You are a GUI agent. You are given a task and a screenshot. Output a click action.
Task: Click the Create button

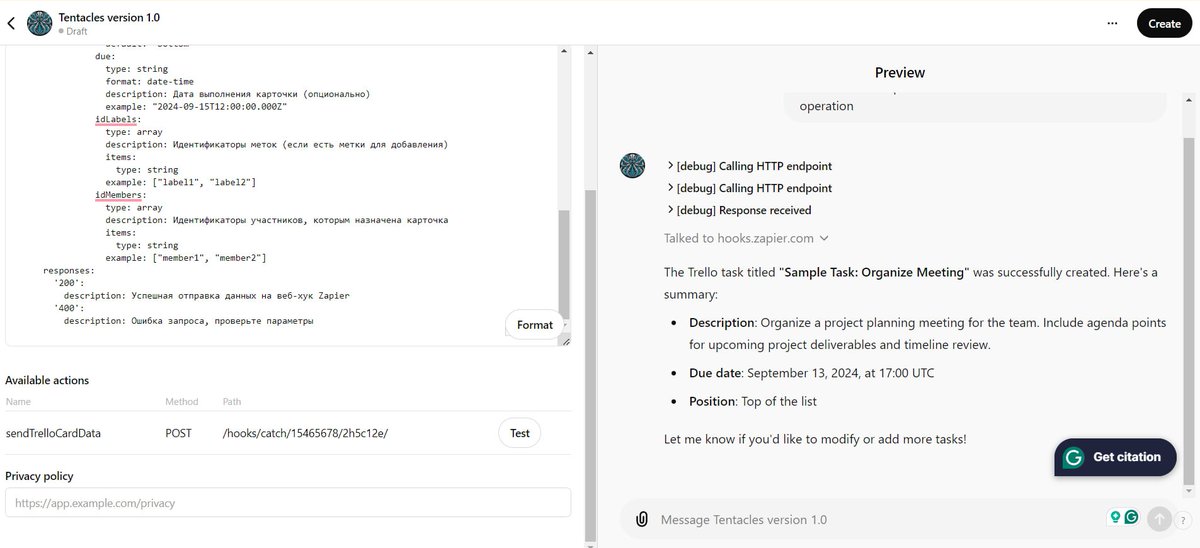(1164, 23)
